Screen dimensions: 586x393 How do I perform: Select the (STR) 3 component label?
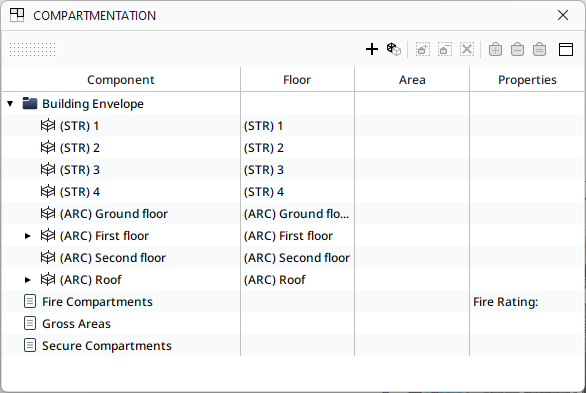[x=80, y=170]
